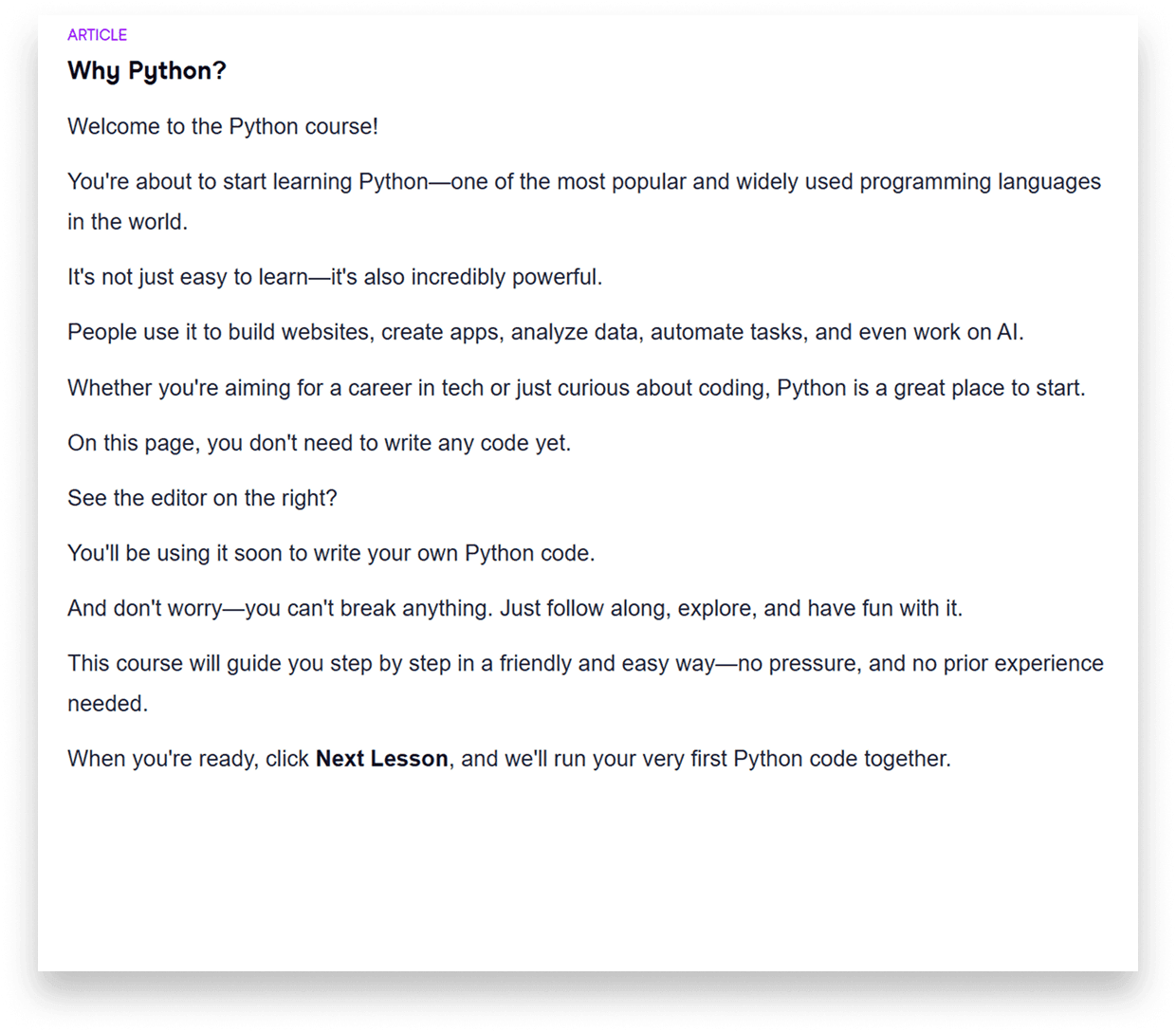
Task: Click the sentence "See the editor on the right?"
Action: pyautogui.click(x=202, y=499)
